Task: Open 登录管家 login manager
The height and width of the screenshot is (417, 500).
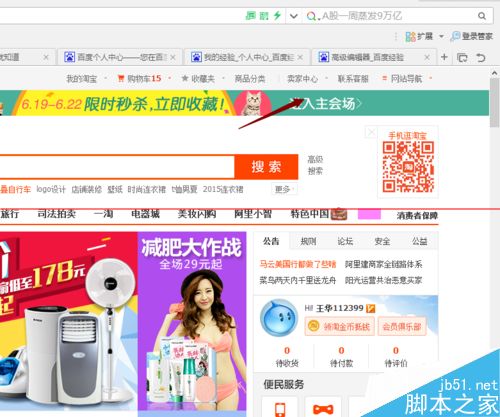Action: click(x=471, y=36)
